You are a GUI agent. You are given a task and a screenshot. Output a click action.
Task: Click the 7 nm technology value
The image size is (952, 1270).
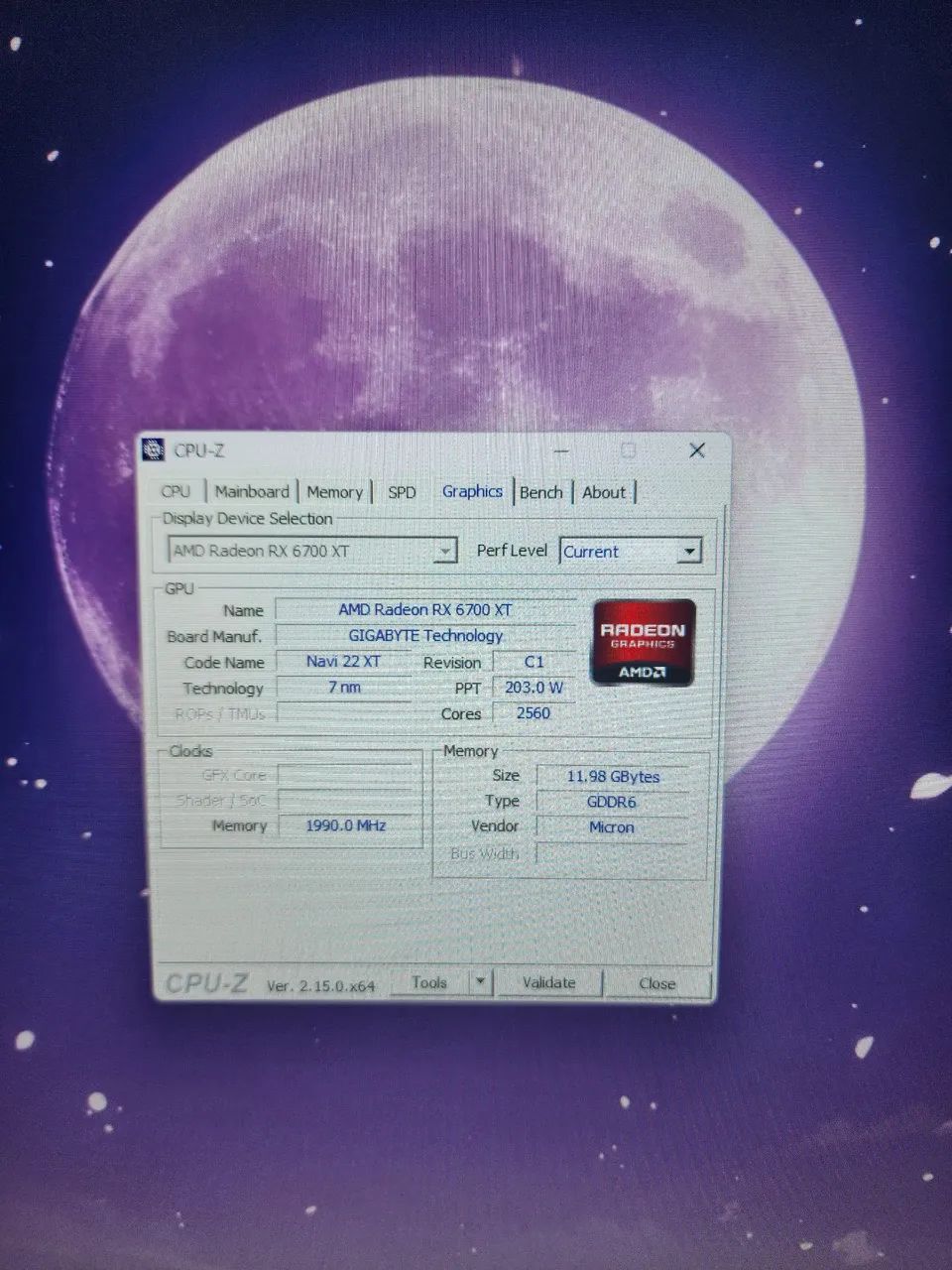tap(343, 687)
